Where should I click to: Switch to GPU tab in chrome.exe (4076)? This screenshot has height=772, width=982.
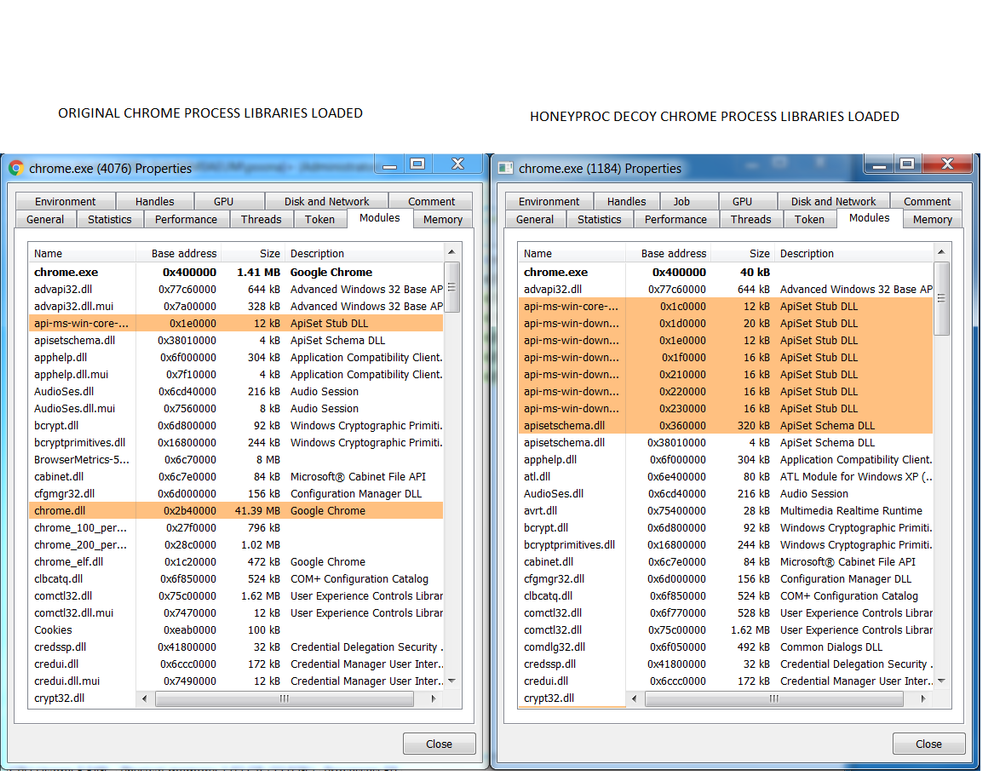(x=223, y=201)
